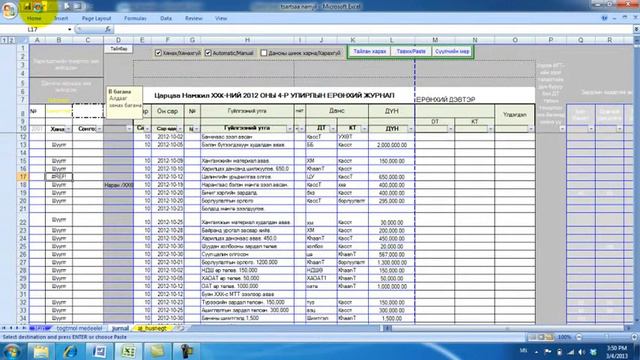Open the Name Box dropdown
The image size is (640, 360).
(70, 29)
